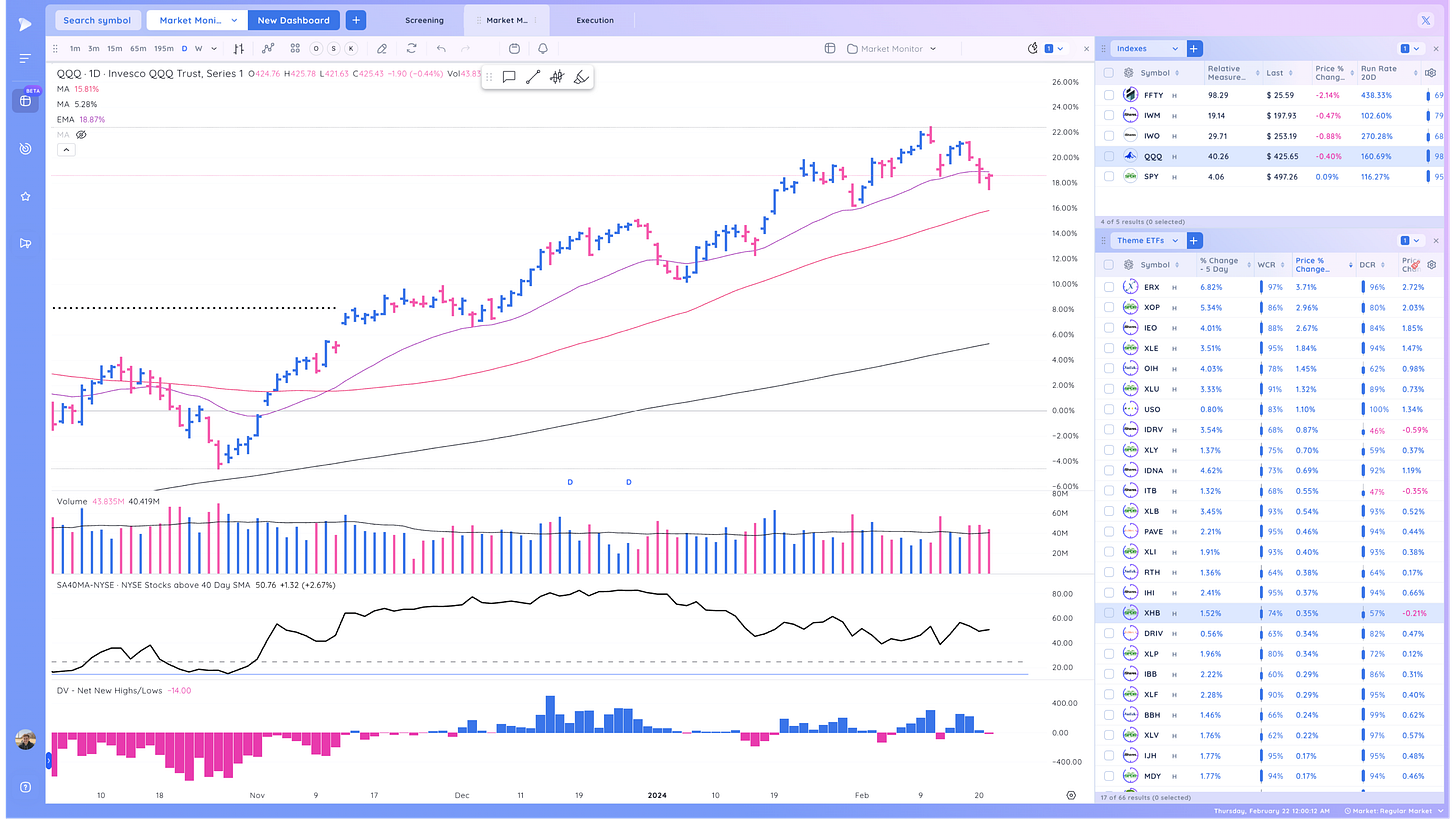Select the comment annotation tool

point(509,77)
